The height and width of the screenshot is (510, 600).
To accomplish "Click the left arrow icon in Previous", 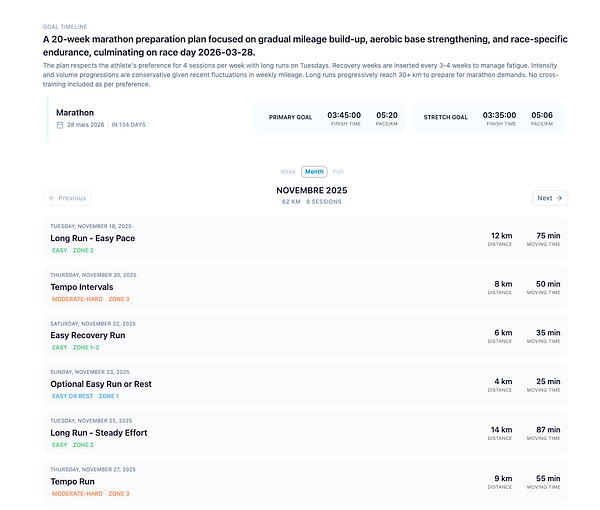I will [x=52, y=198].
